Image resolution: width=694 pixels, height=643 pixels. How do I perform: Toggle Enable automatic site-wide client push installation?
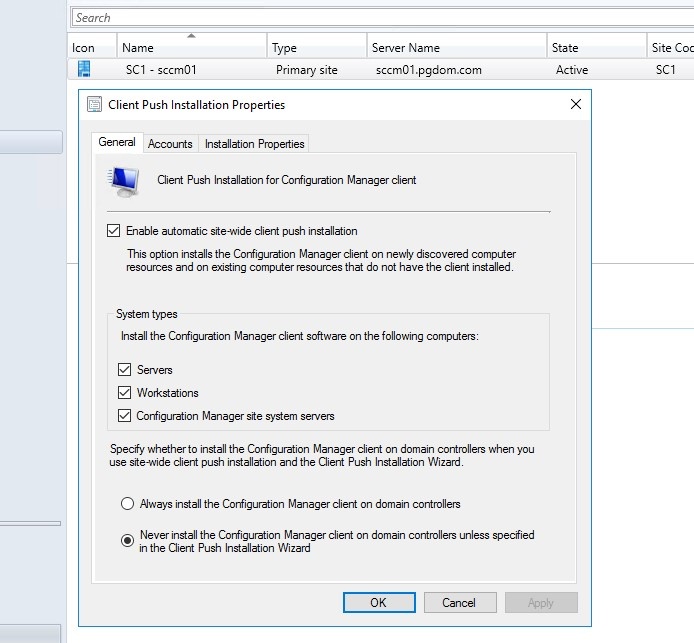pyautogui.click(x=113, y=231)
